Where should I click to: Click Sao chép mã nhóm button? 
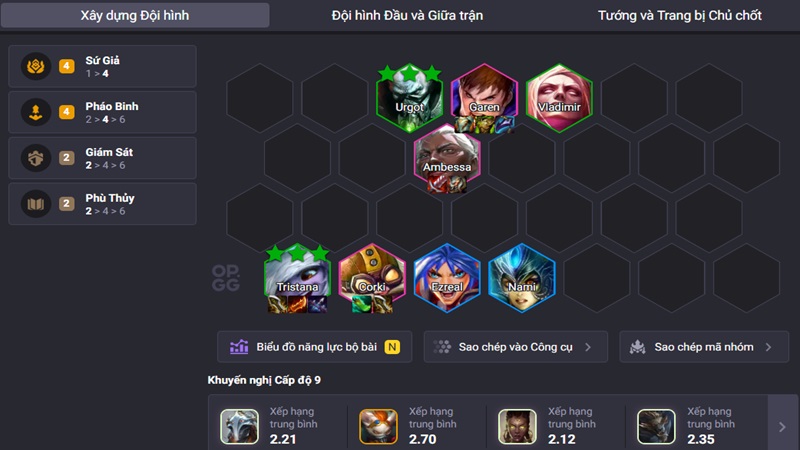pyautogui.click(x=704, y=347)
